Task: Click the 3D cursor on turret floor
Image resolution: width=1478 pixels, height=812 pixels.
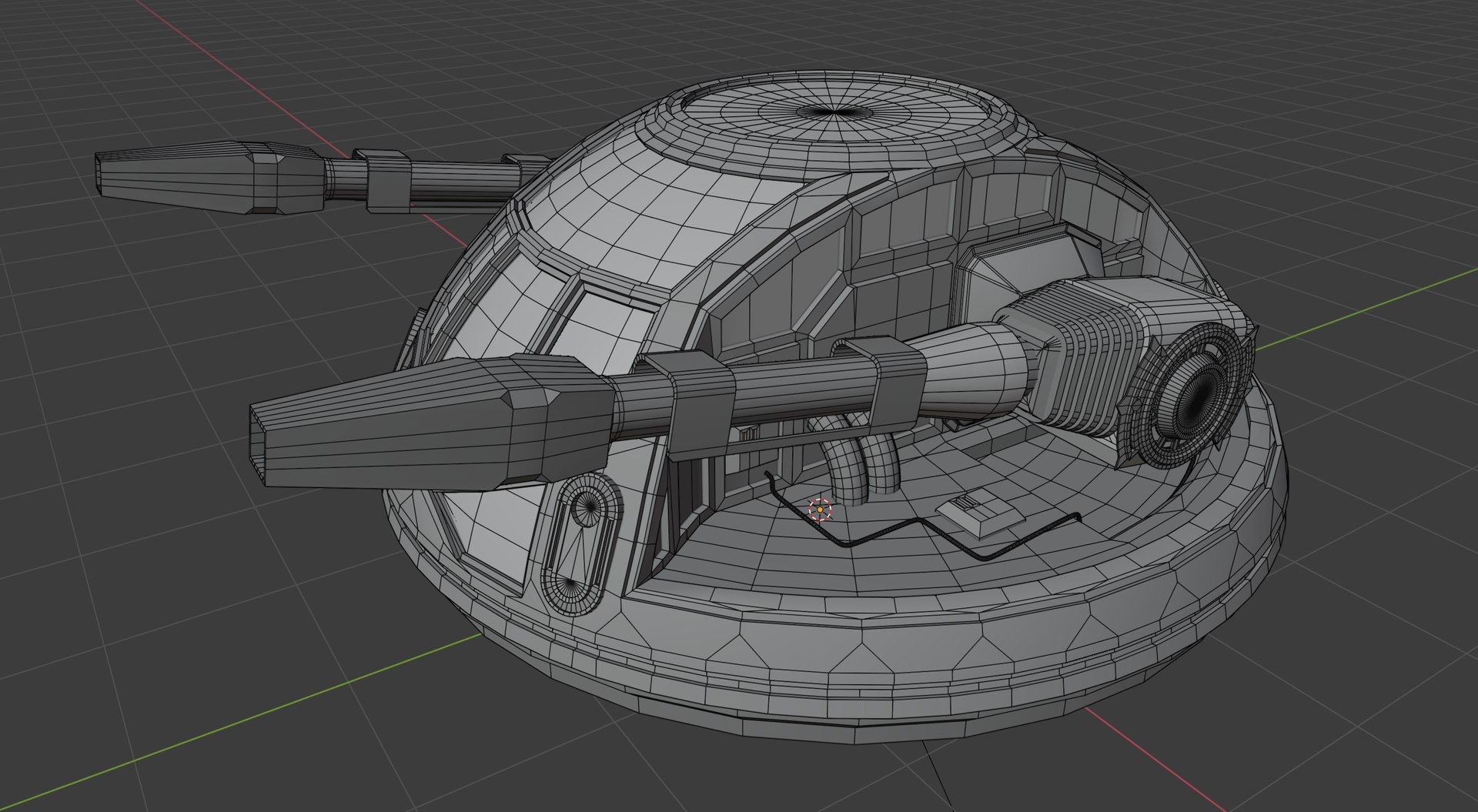Action: coord(821,510)
